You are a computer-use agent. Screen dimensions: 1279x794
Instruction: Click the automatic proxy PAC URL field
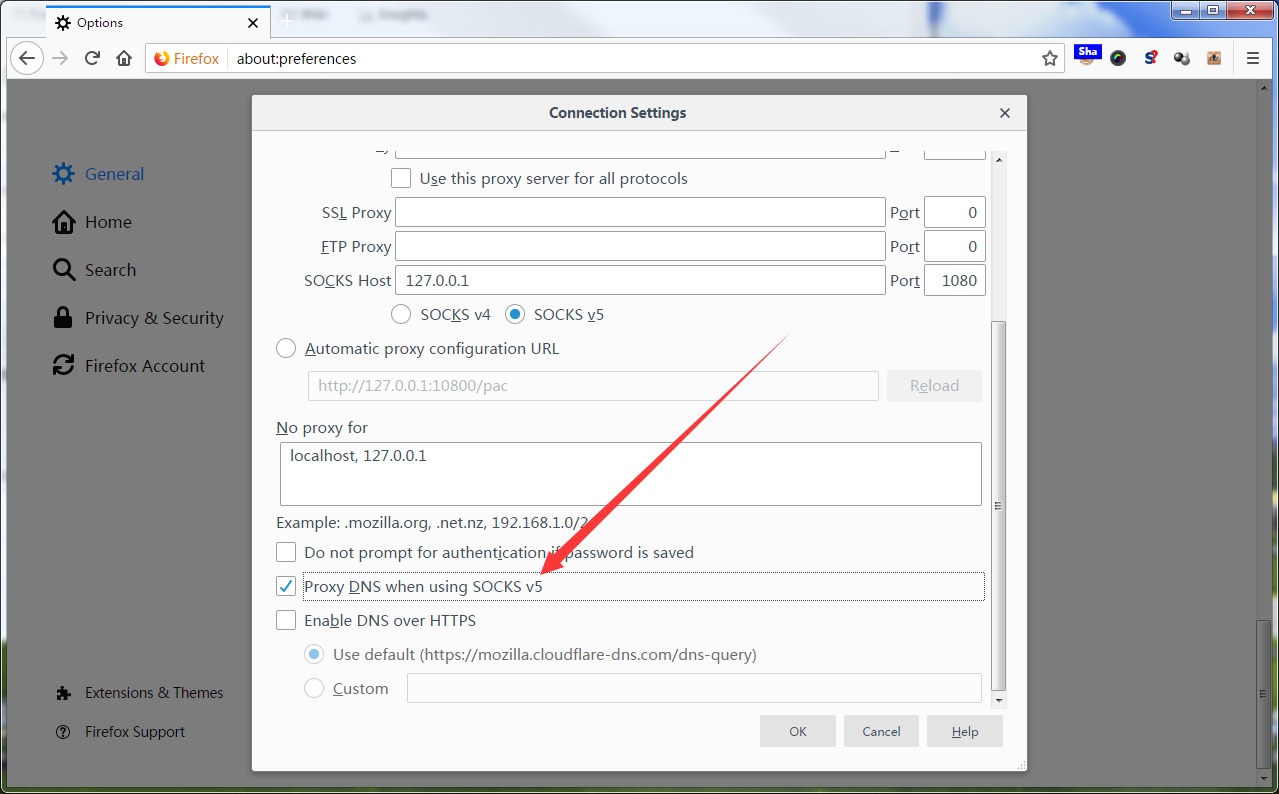(593, 386)
